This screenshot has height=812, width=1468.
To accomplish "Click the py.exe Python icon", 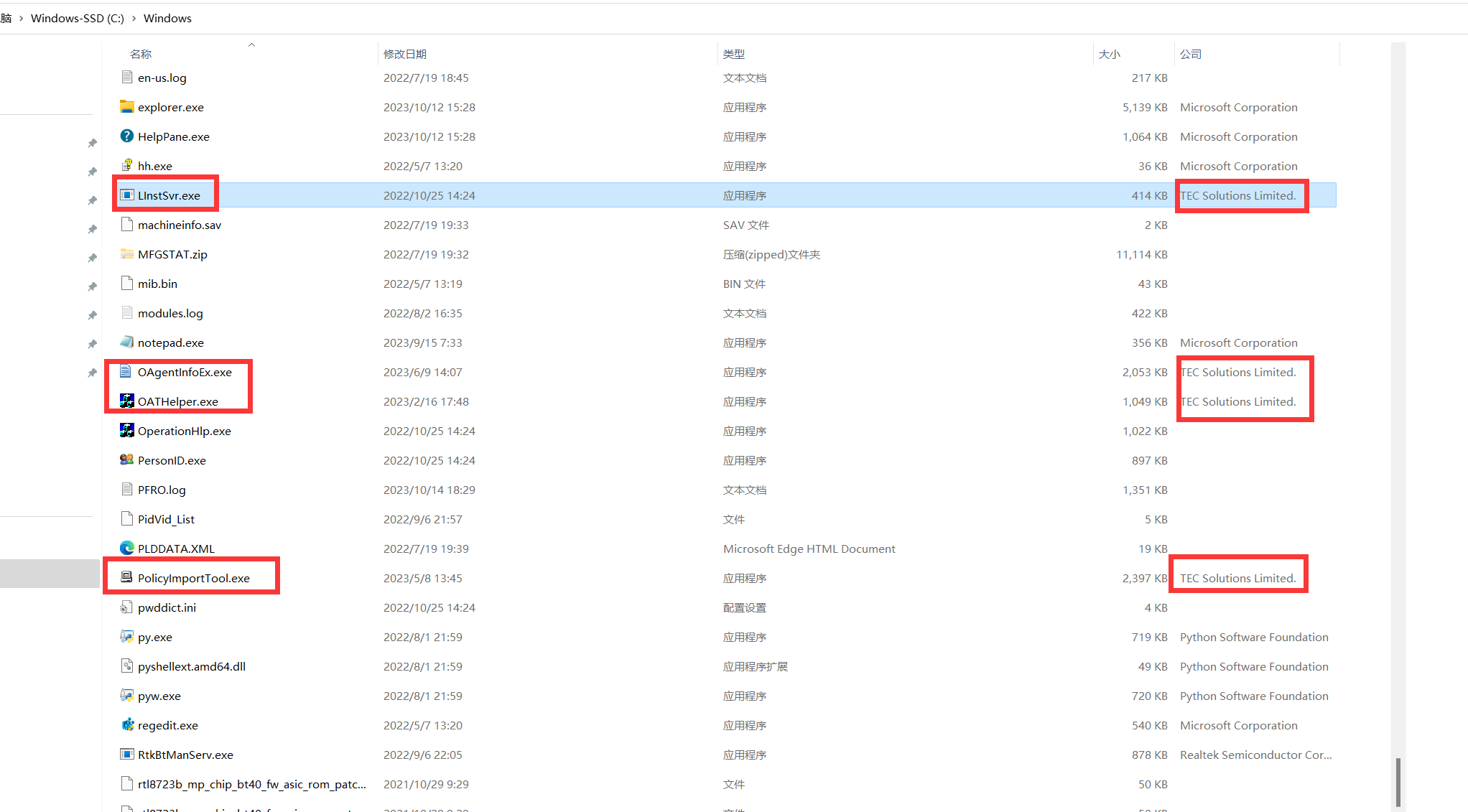I will click(x=127, y=637).
